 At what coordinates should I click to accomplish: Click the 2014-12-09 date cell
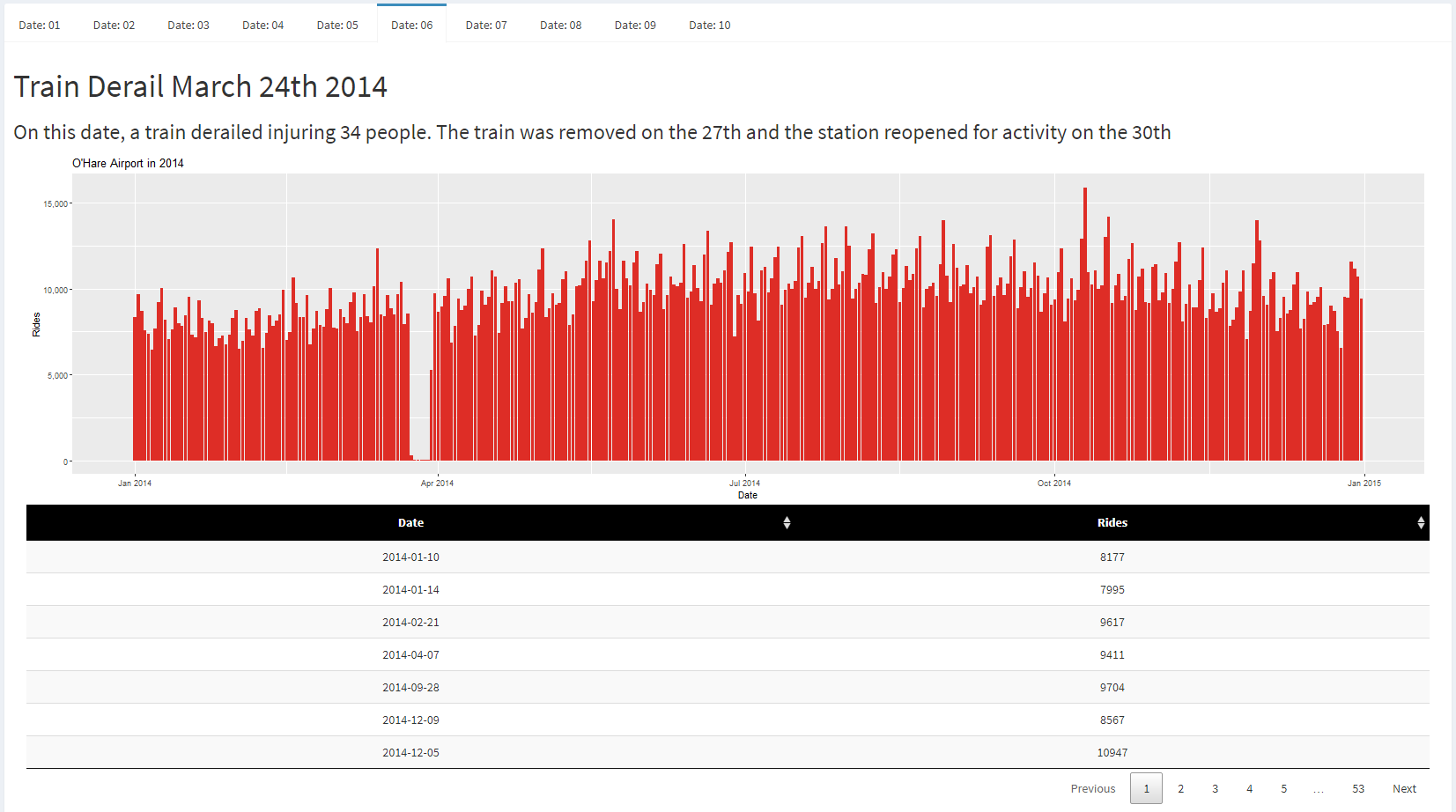(x=410, y=720)
